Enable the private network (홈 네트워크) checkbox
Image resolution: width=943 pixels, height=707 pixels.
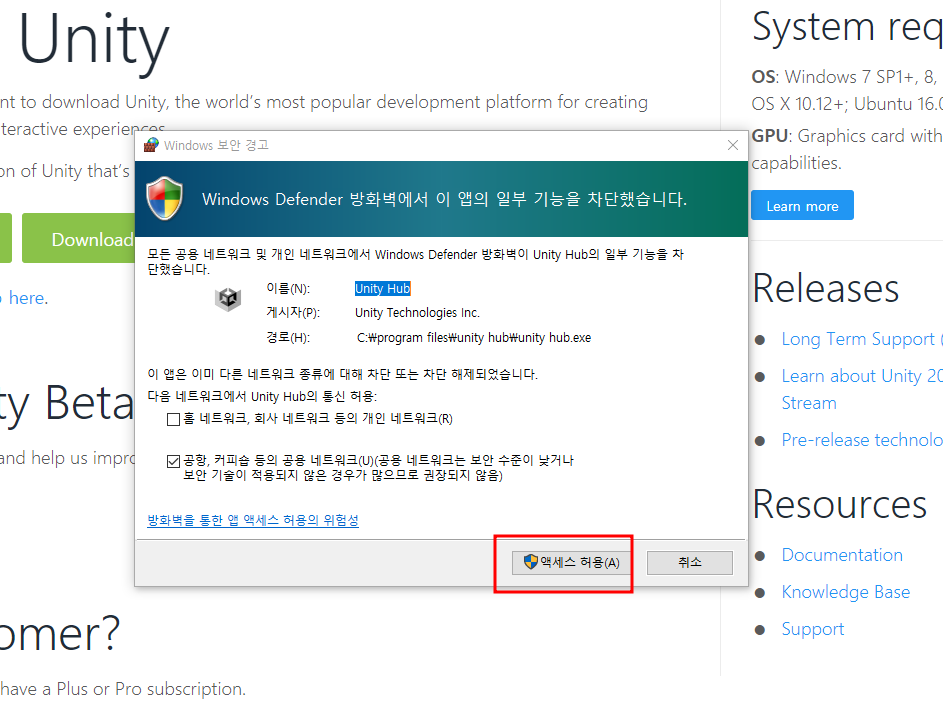tap(173, 420)
